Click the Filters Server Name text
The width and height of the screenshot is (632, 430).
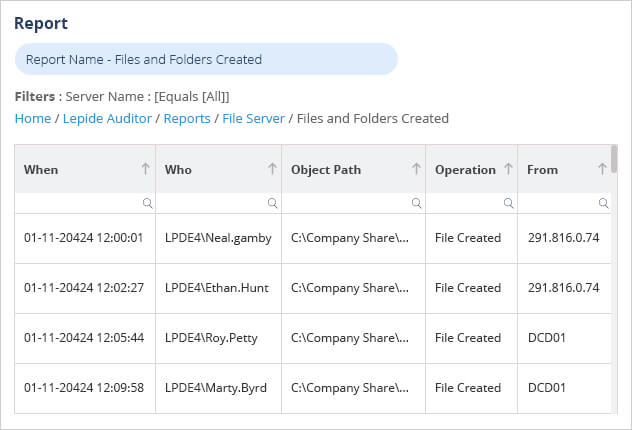point(122,97)
